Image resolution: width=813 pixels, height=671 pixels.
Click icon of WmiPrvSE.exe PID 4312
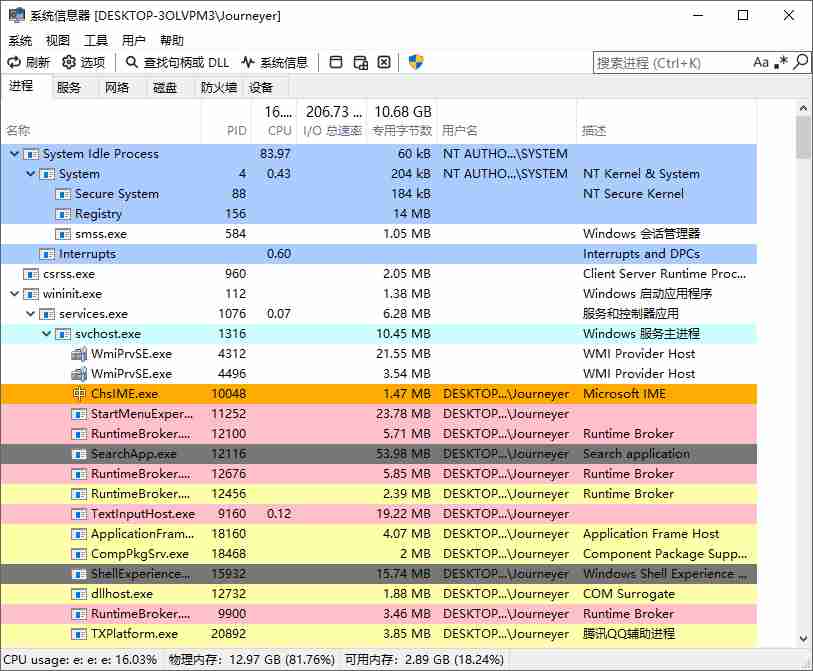click(79, 354)
